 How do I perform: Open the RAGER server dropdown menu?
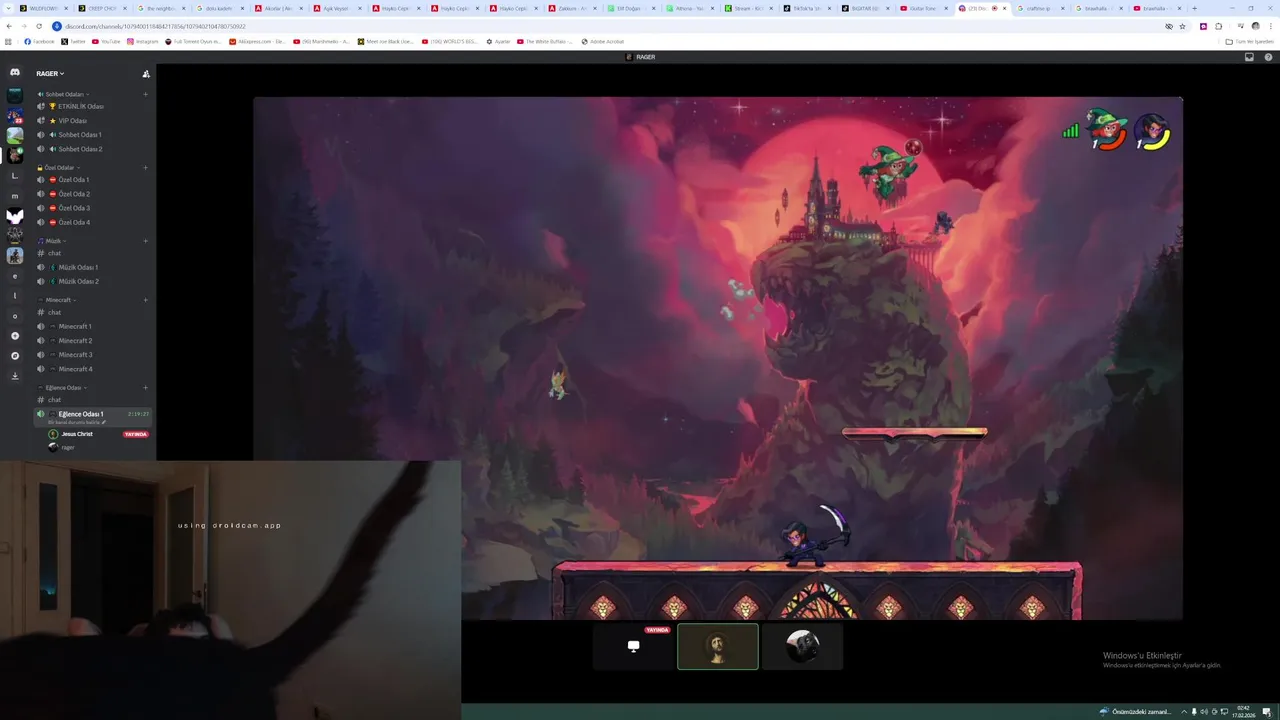click(x=50, y=73)
